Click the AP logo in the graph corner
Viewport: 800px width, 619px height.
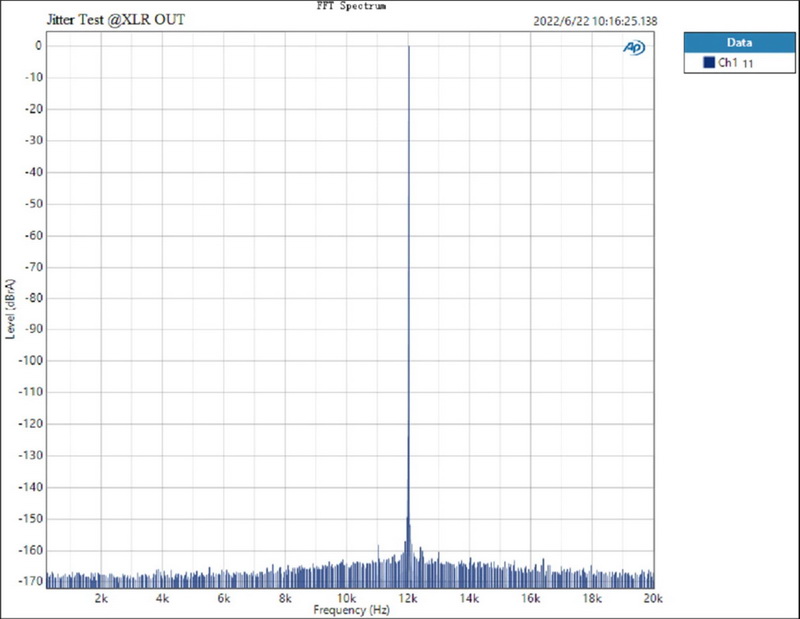tap(634, 48)
